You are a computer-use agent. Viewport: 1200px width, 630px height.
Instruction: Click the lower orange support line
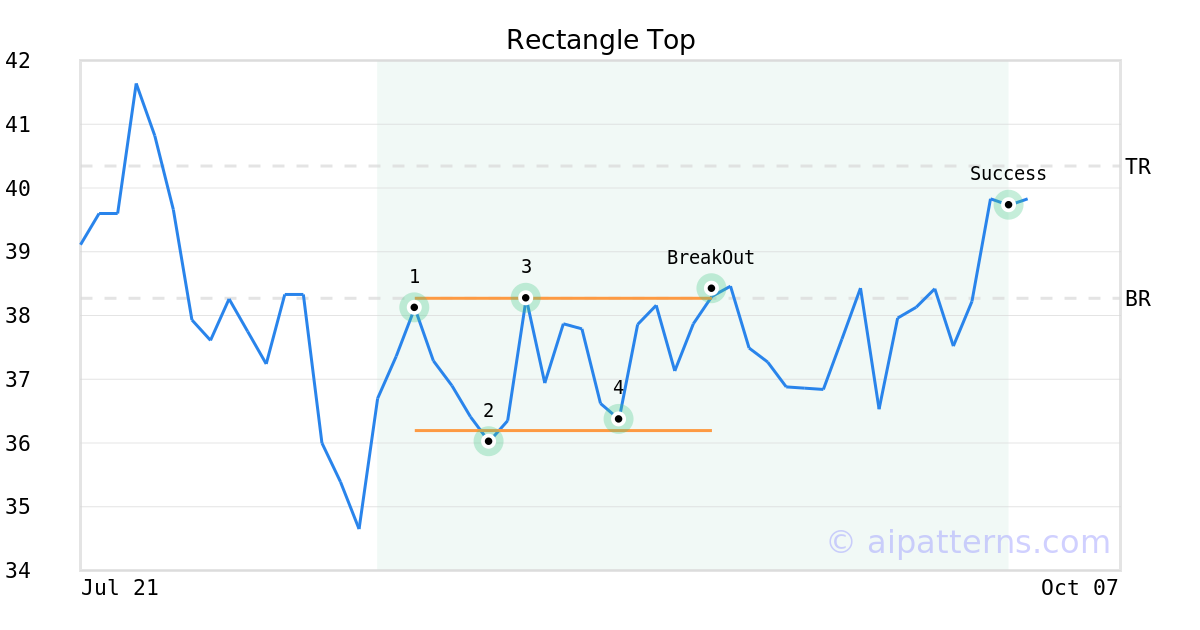pos(560,430)
